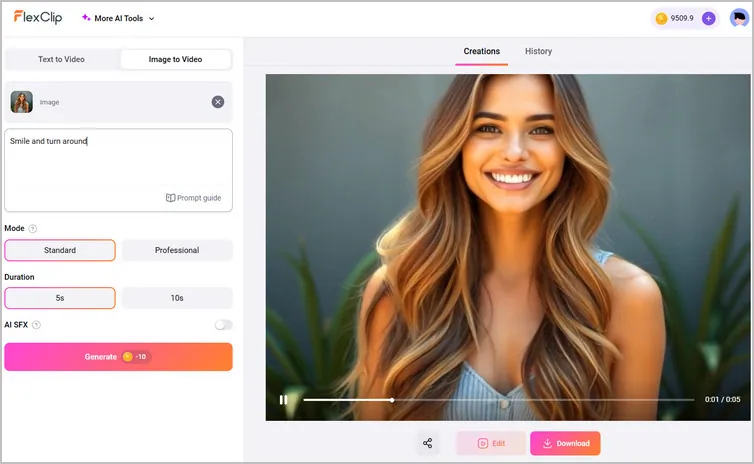Switch to the Image to Video tab
The width and height of the screenshot is (754, 464).
tap(176, 59)
